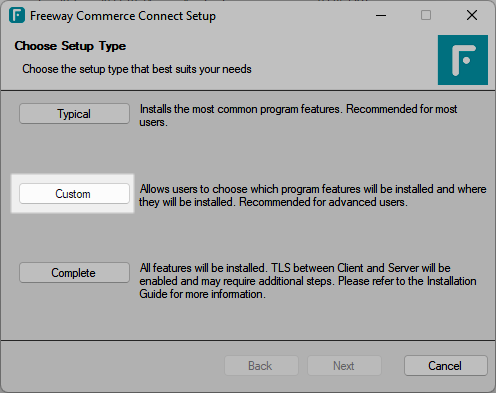Click the disabled maximize window icon
The image size is (496, 393).
426,15
